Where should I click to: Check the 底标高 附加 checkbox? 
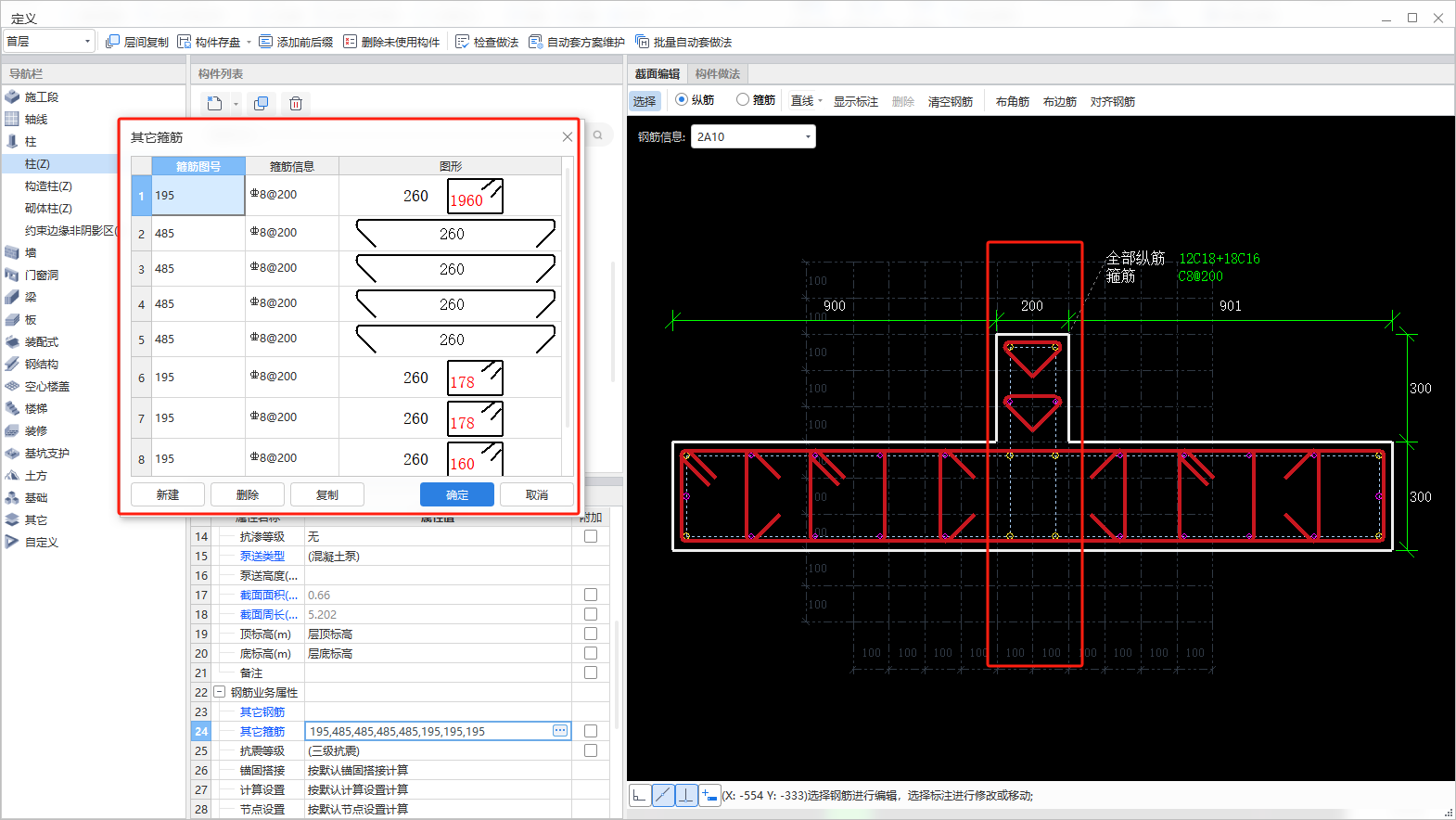click(x=591, y=653)
